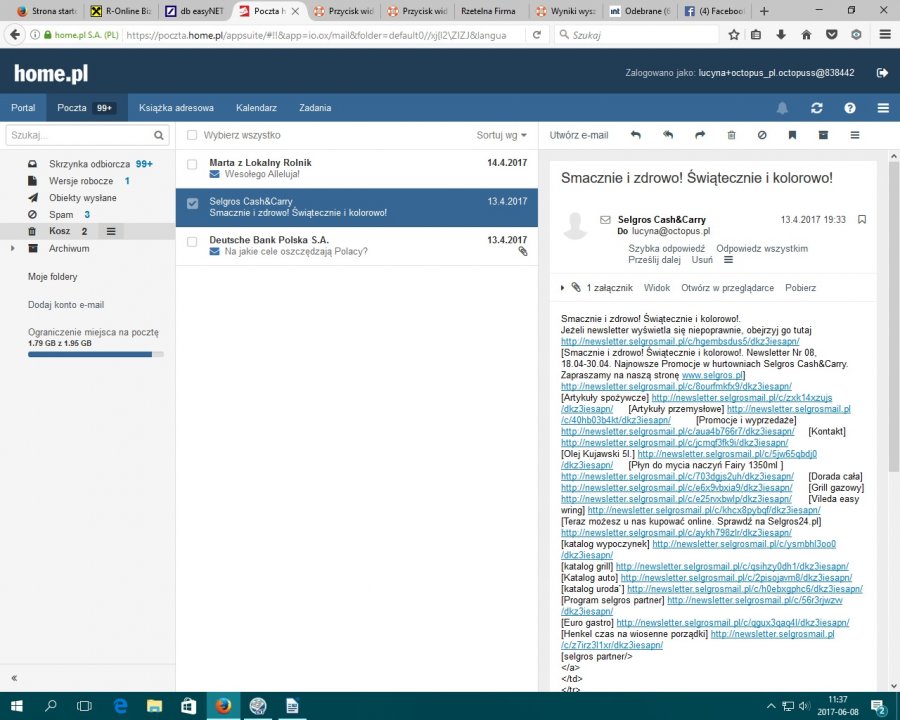Click the sender avatar placeholder
This screenshot has height=720, width=900.
pos(575,225)
